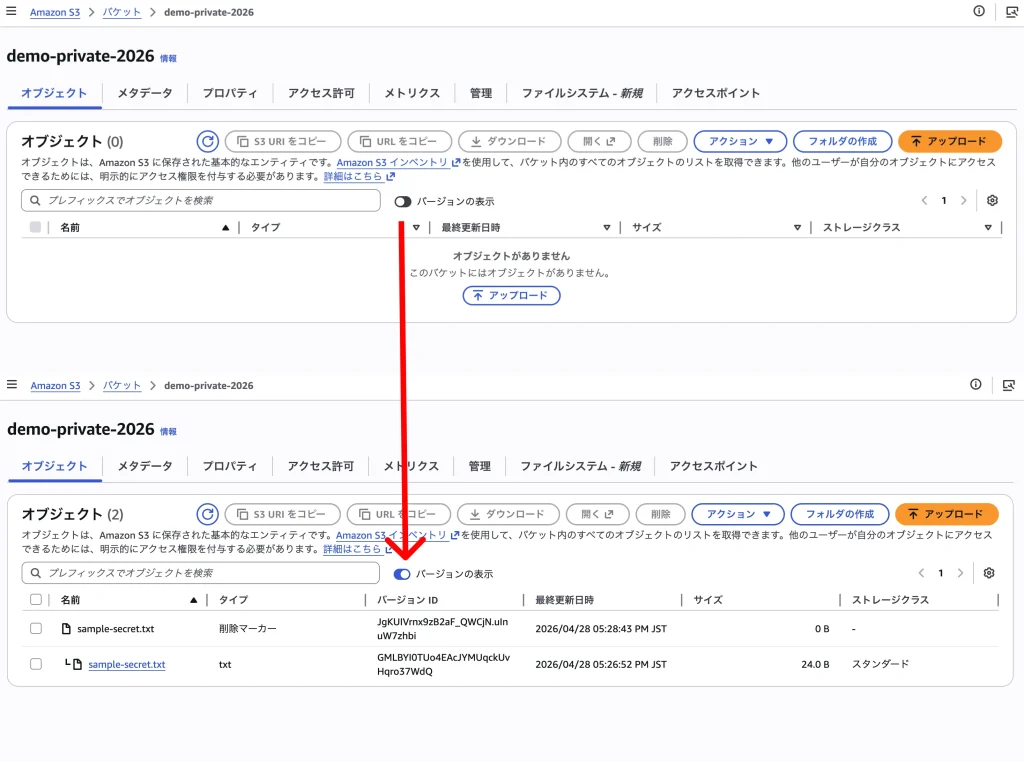
Task: Turn off the enabled バージョンの表示 toggle
Action: 402,574
